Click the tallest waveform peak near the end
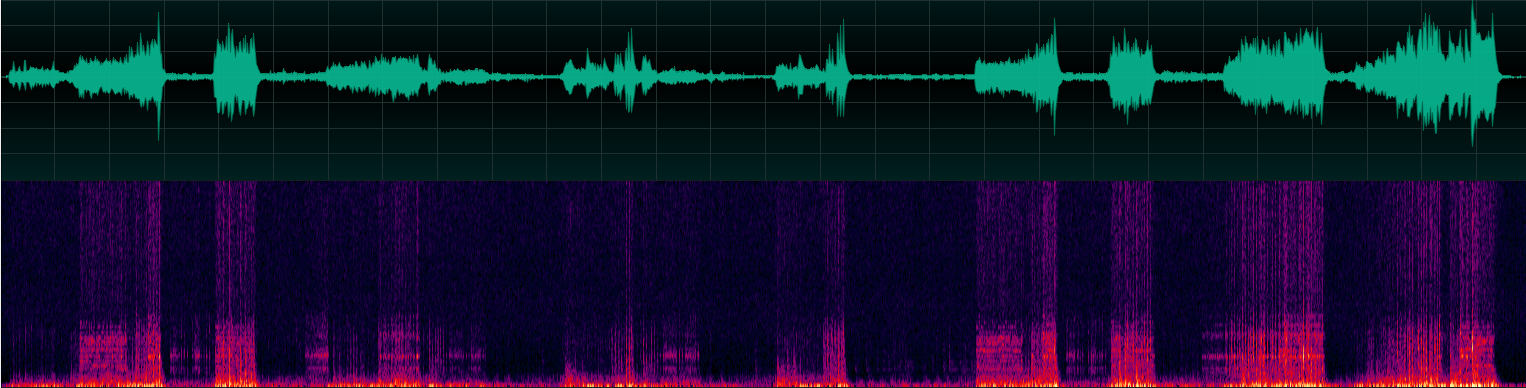Image resolution: width=1526 pixels, height=388 pixels. (x=1474, y=74)
